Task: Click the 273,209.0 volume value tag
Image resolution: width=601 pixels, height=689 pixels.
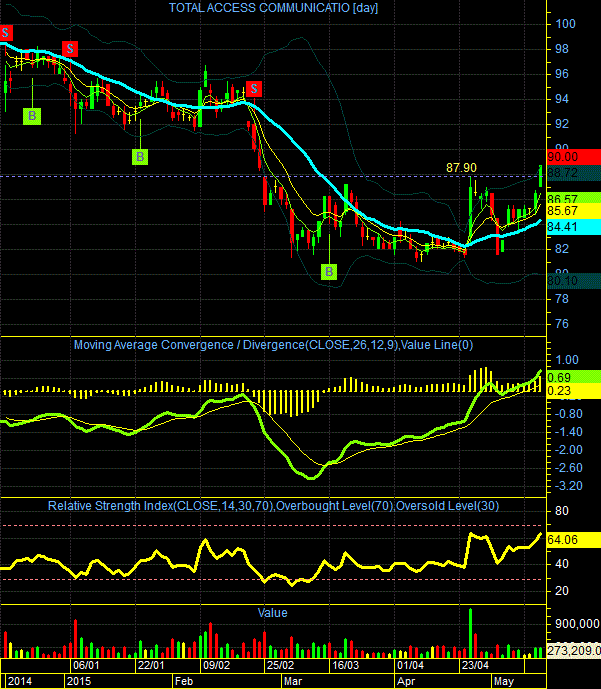Action: (x=574, y=650)
